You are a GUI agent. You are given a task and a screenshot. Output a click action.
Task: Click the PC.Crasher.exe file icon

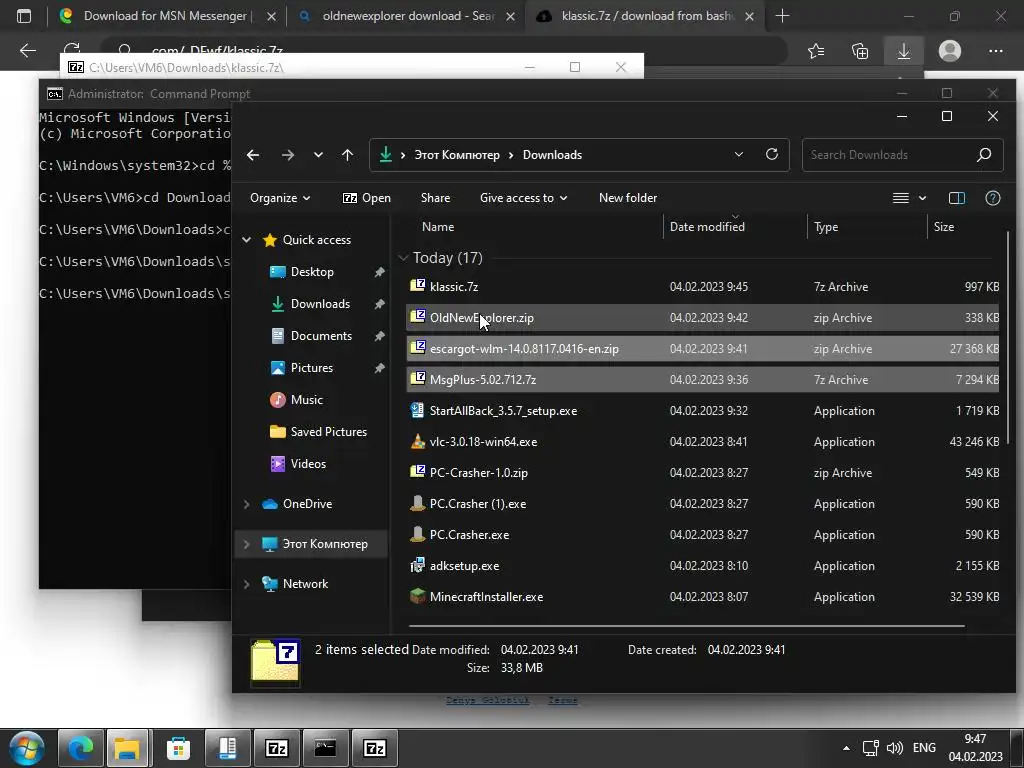pyautogui.click(x=417, y=534)
